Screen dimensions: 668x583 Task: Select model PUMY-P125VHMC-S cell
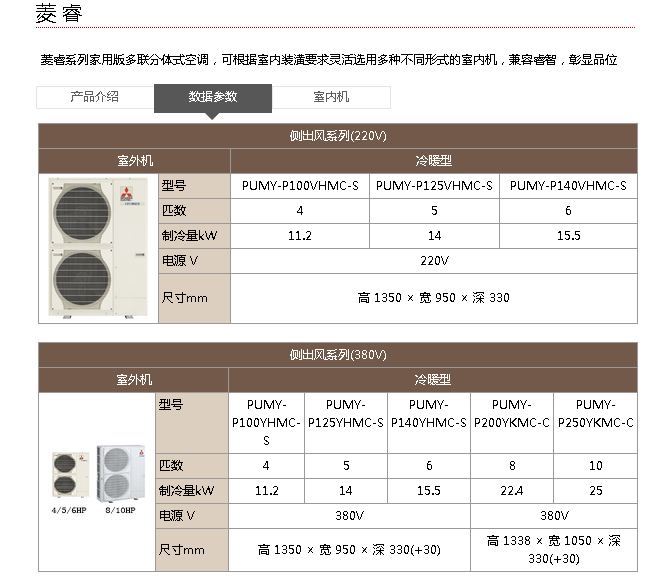tap(434, 186)
